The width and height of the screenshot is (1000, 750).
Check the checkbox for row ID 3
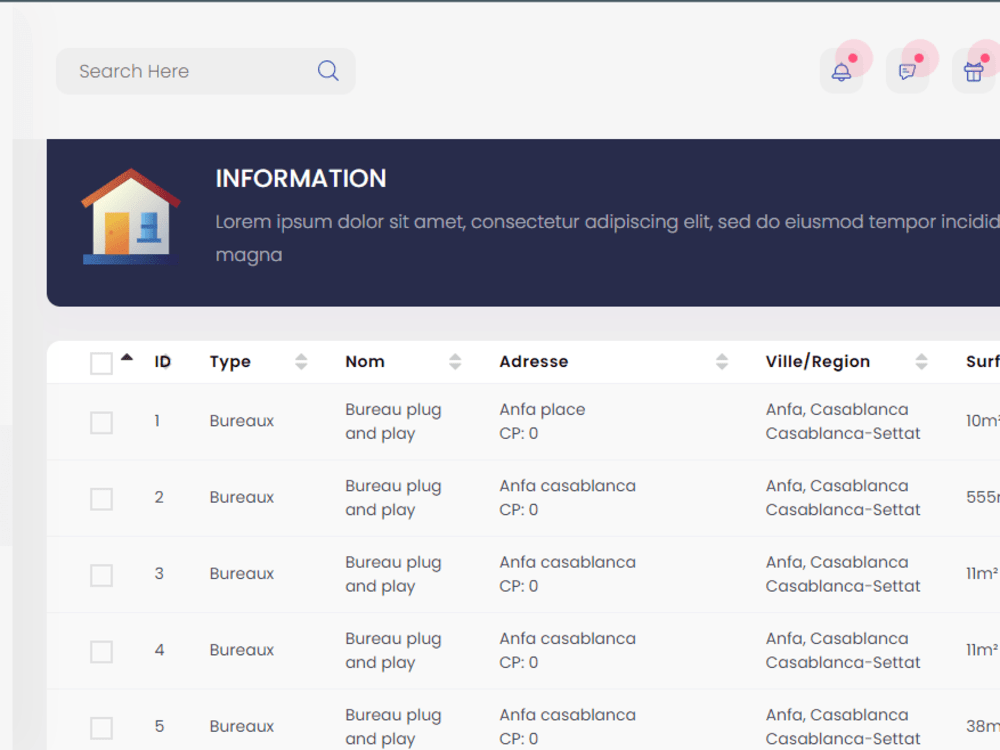pos(101,575)
